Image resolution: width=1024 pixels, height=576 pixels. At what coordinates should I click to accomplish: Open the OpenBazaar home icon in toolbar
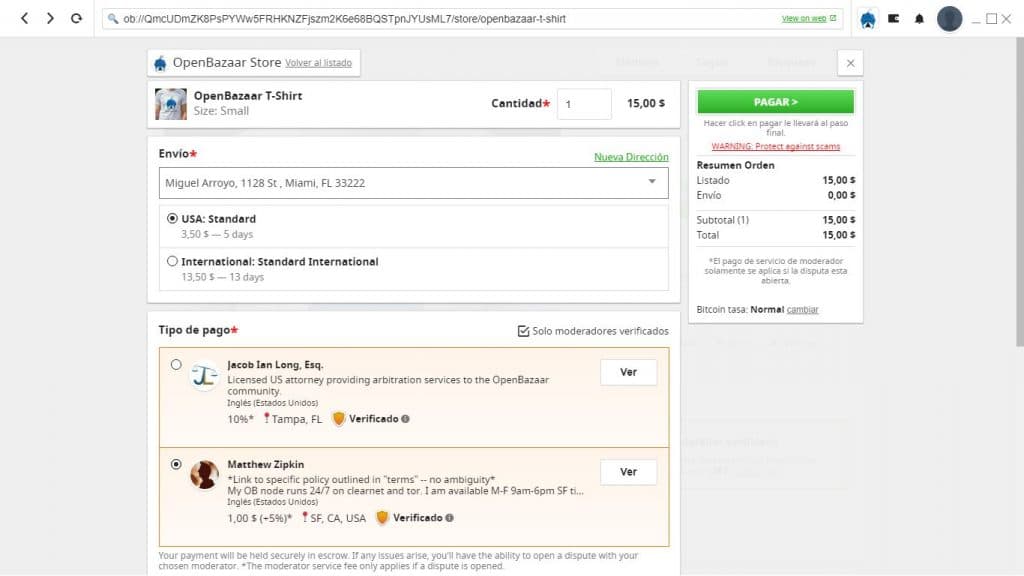click(x=867, y=19)
